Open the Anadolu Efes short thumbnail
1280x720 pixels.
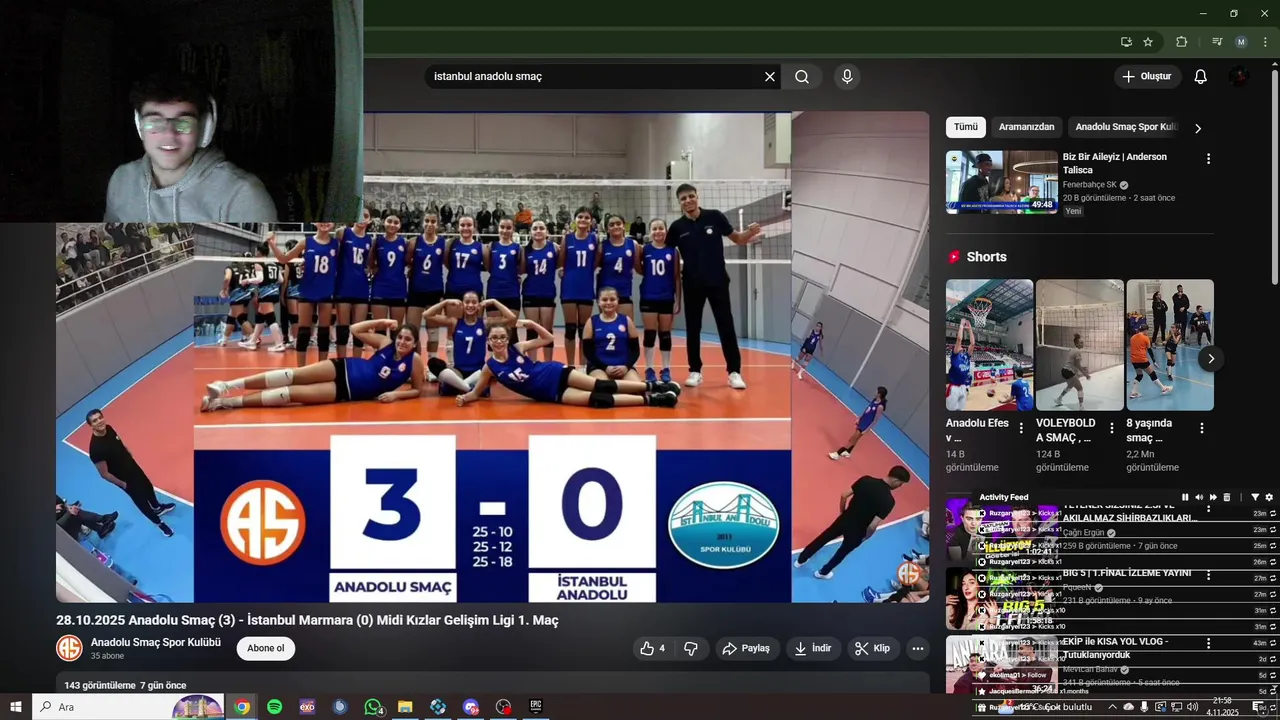click(989, 345)
